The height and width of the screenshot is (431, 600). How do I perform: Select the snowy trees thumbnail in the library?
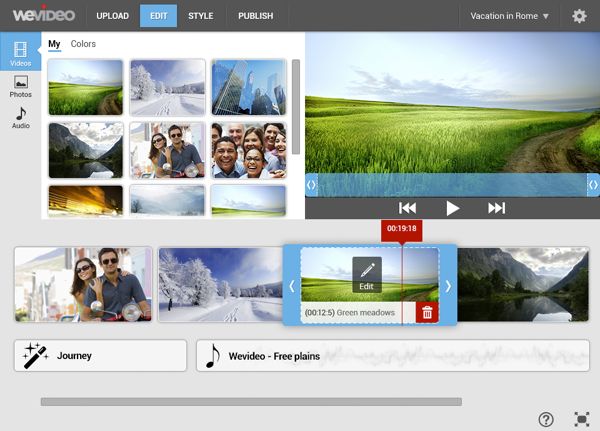click(168, 87)
